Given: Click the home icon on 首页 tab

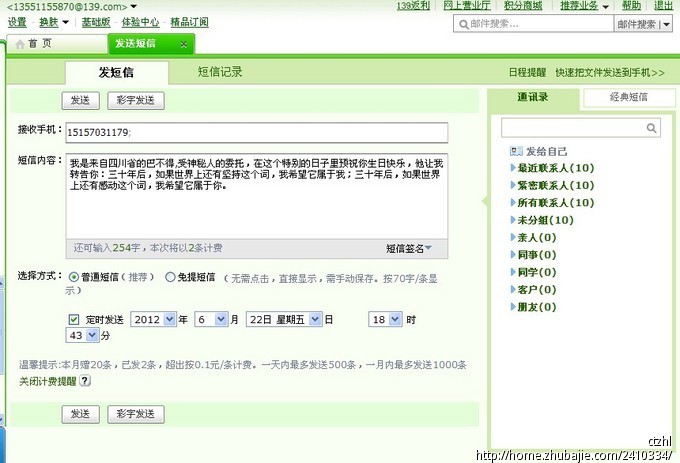Looking at the screenshot, I should [x=20, y=44].
